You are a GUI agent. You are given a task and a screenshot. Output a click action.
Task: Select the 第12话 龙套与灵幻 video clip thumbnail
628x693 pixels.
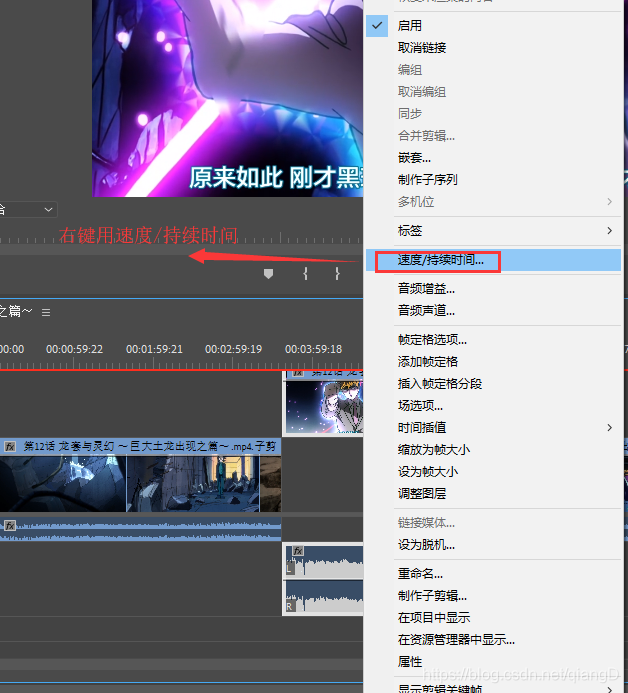(141, 483)
